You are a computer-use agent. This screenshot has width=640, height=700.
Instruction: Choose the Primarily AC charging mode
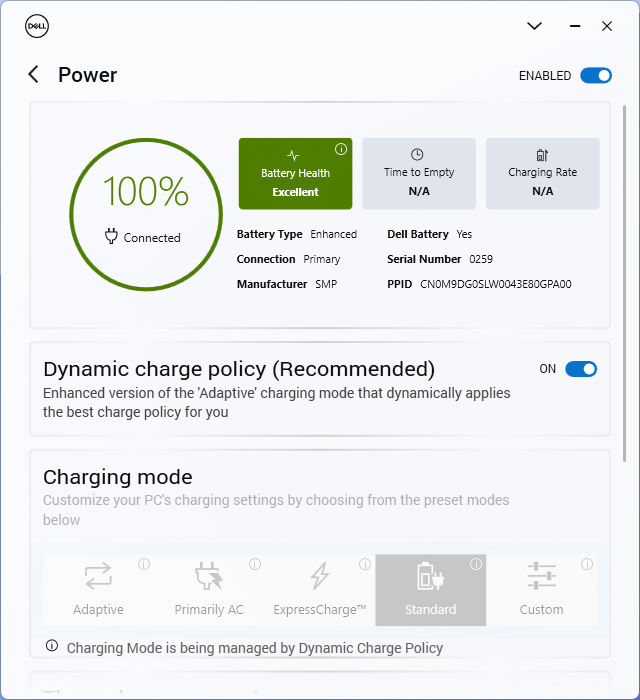click(209, 589)
